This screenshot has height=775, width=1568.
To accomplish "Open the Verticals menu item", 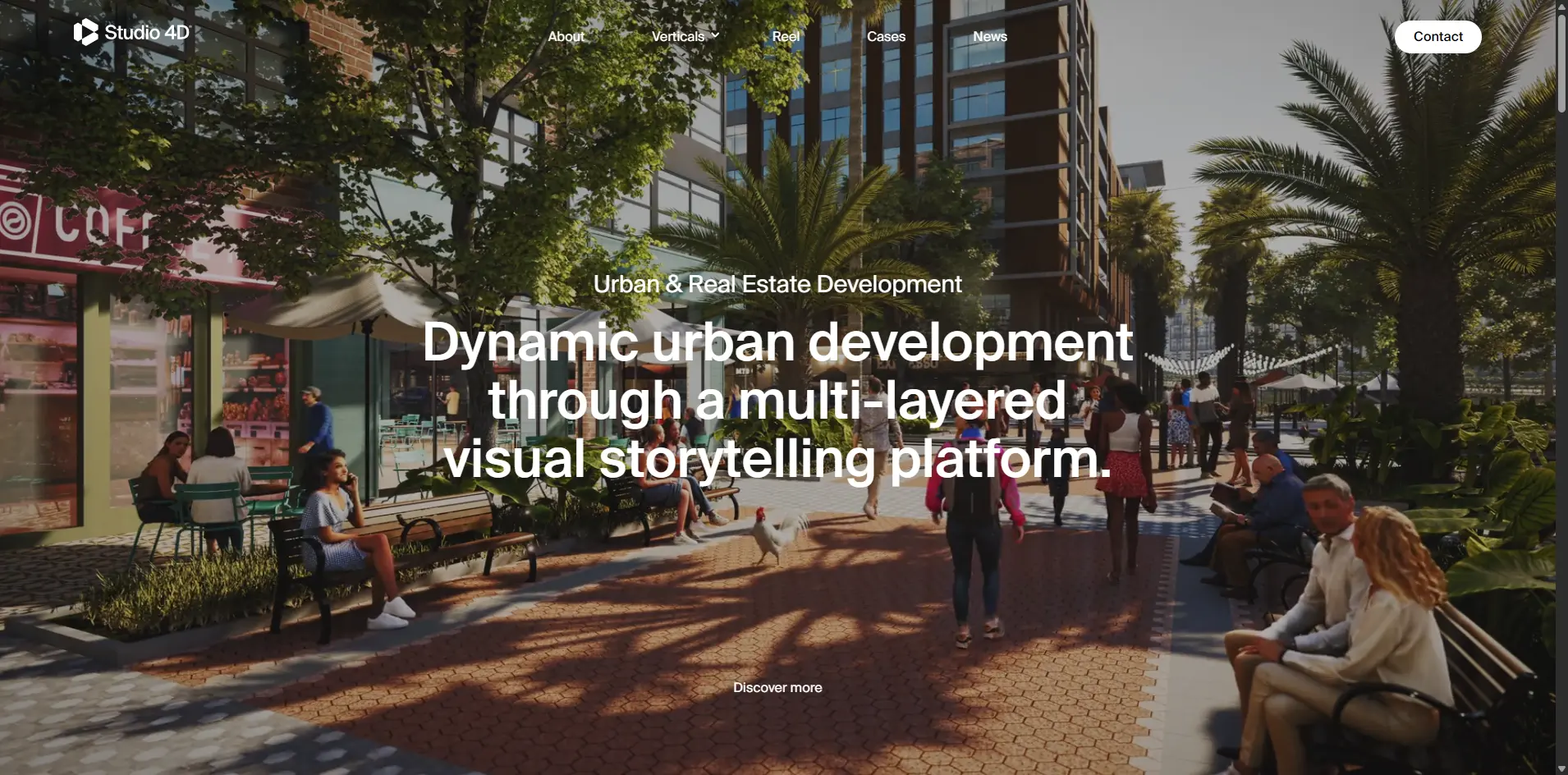I will pos(677,36).
